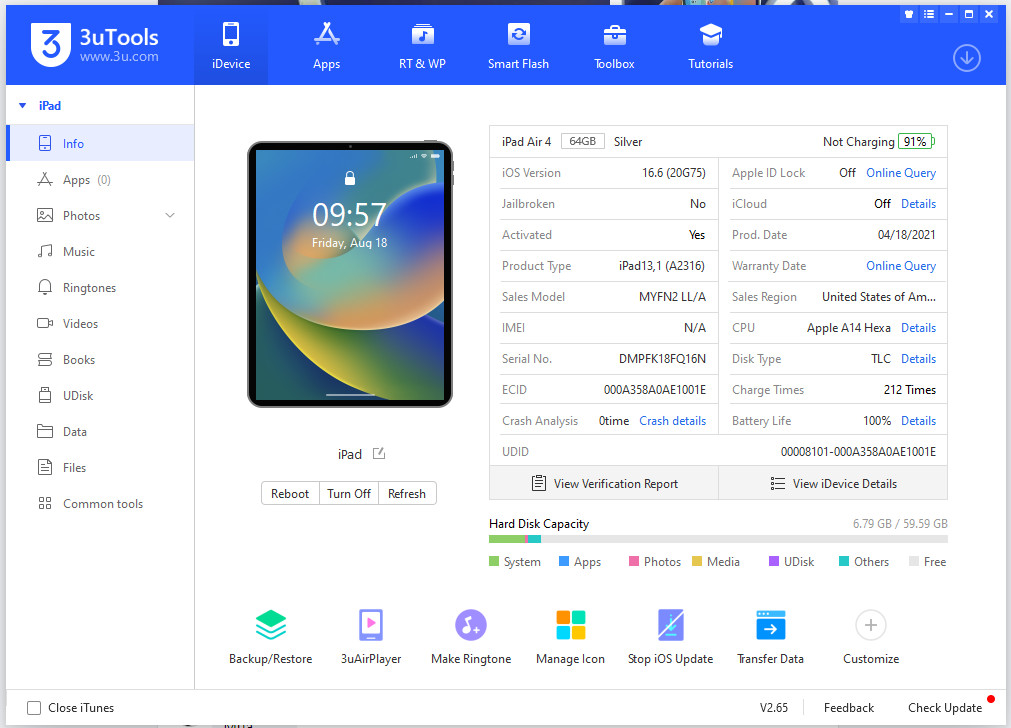Click the 91% battery indicator
The height and width of the screenshot is (728, 1011).
click(x=916, y=142)
